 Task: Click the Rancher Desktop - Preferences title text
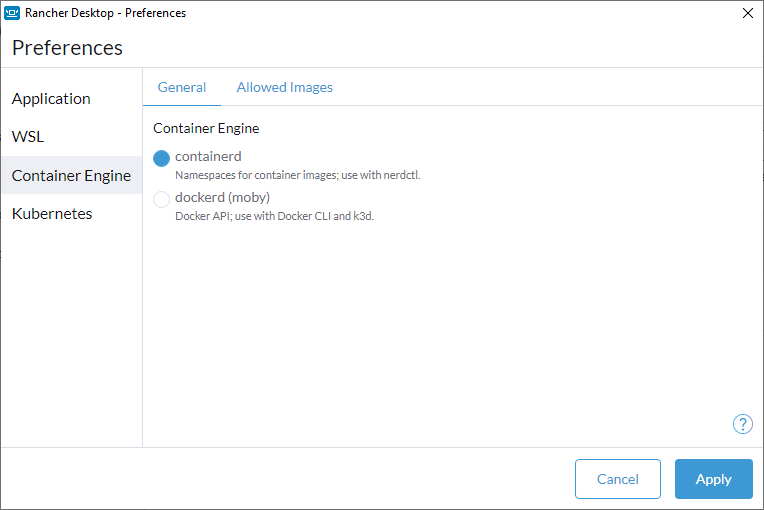click(x=105, y=13)
